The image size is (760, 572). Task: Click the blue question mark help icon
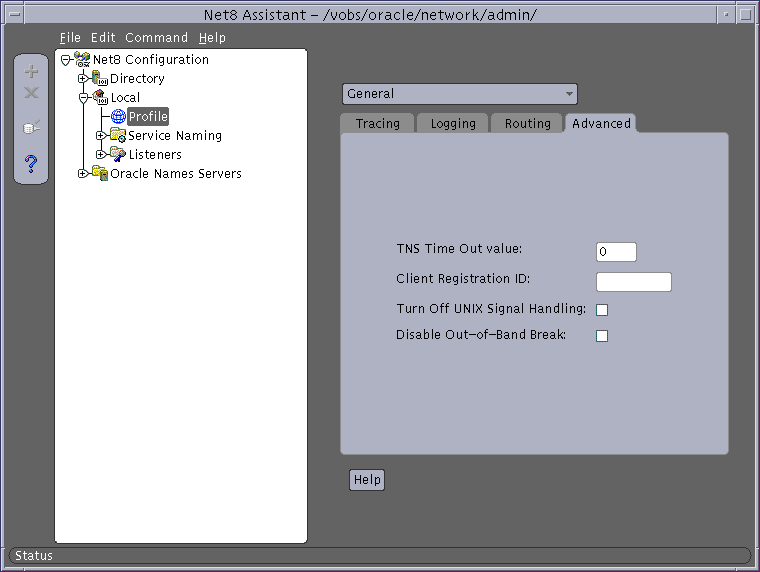pyautogui.click(x=31, y=164)
